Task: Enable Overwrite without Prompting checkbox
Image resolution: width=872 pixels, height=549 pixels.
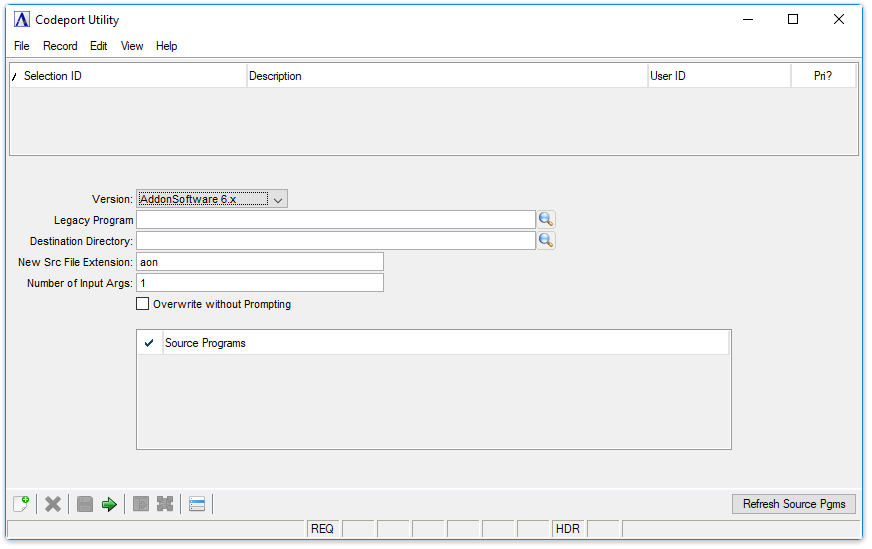Action: click(x=143, y=304)
